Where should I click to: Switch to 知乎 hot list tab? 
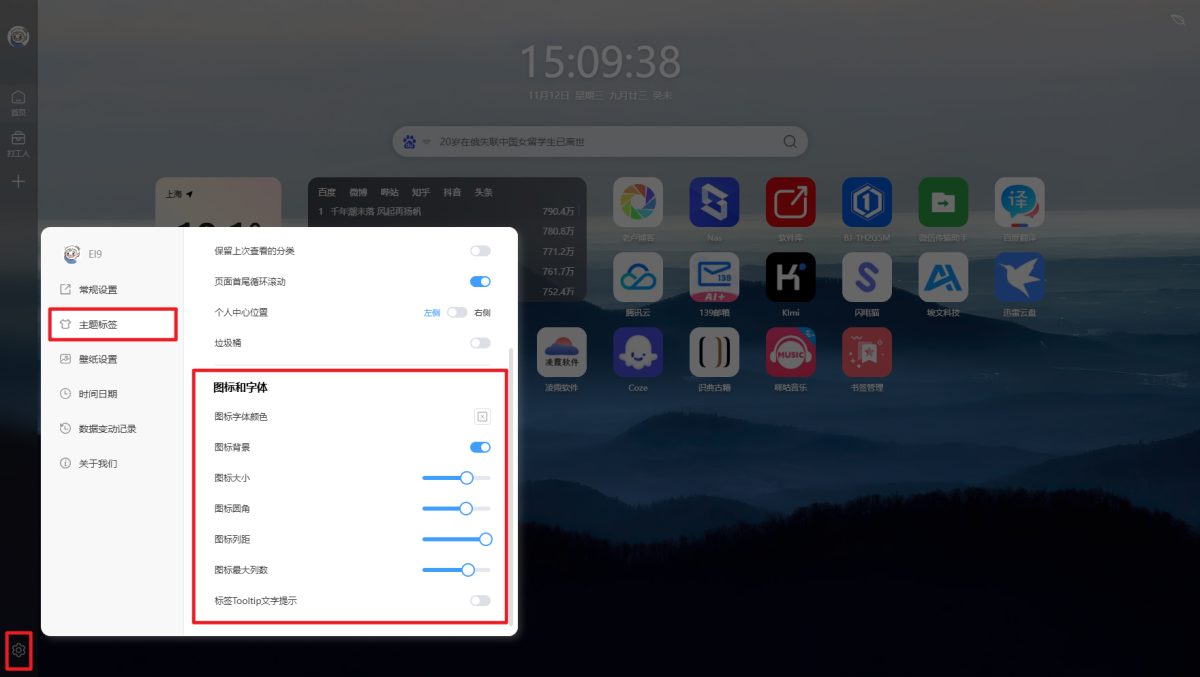421,192
